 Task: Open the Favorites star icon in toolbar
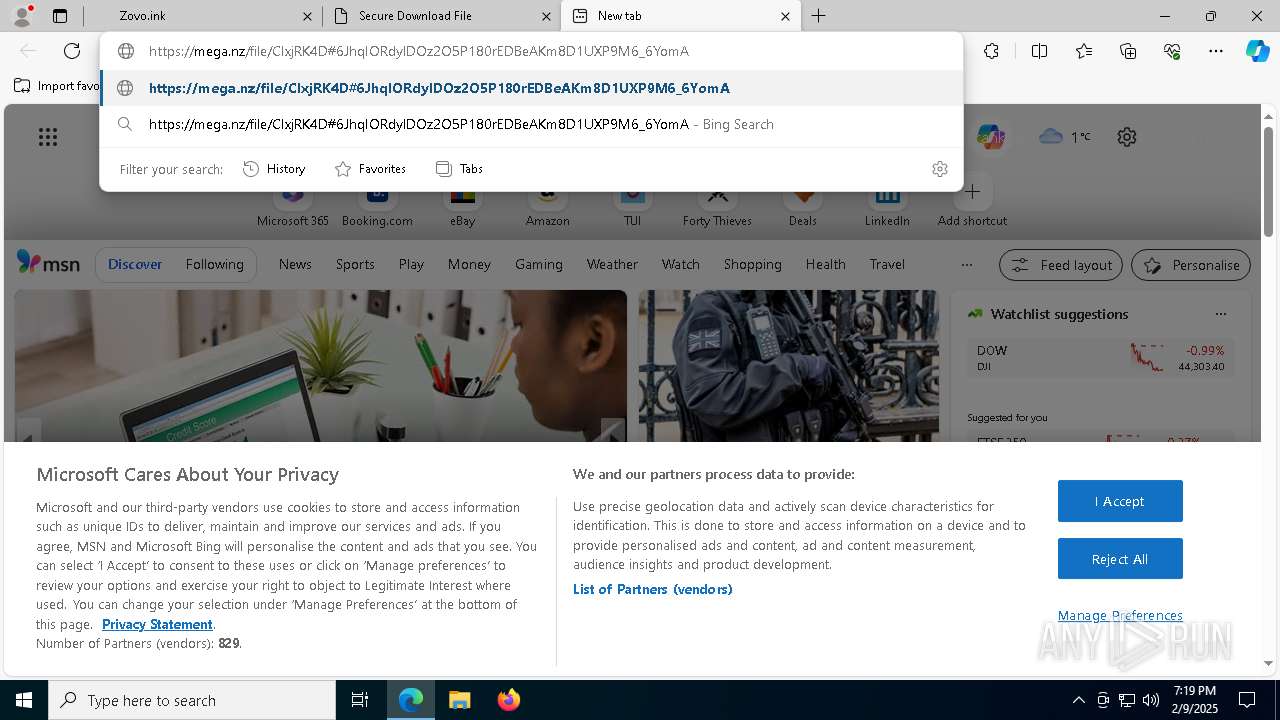tap(1084, 51)
